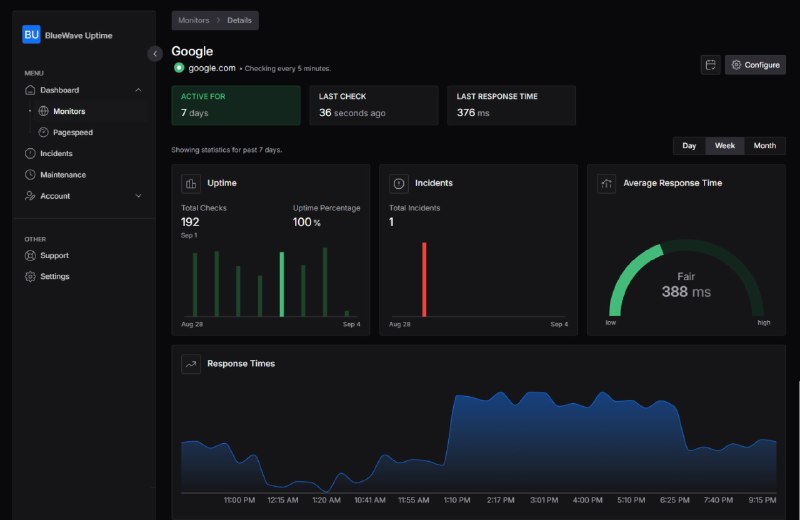
Task: Click the BlueWave Uptime BU logo
Action: [31, 34]
